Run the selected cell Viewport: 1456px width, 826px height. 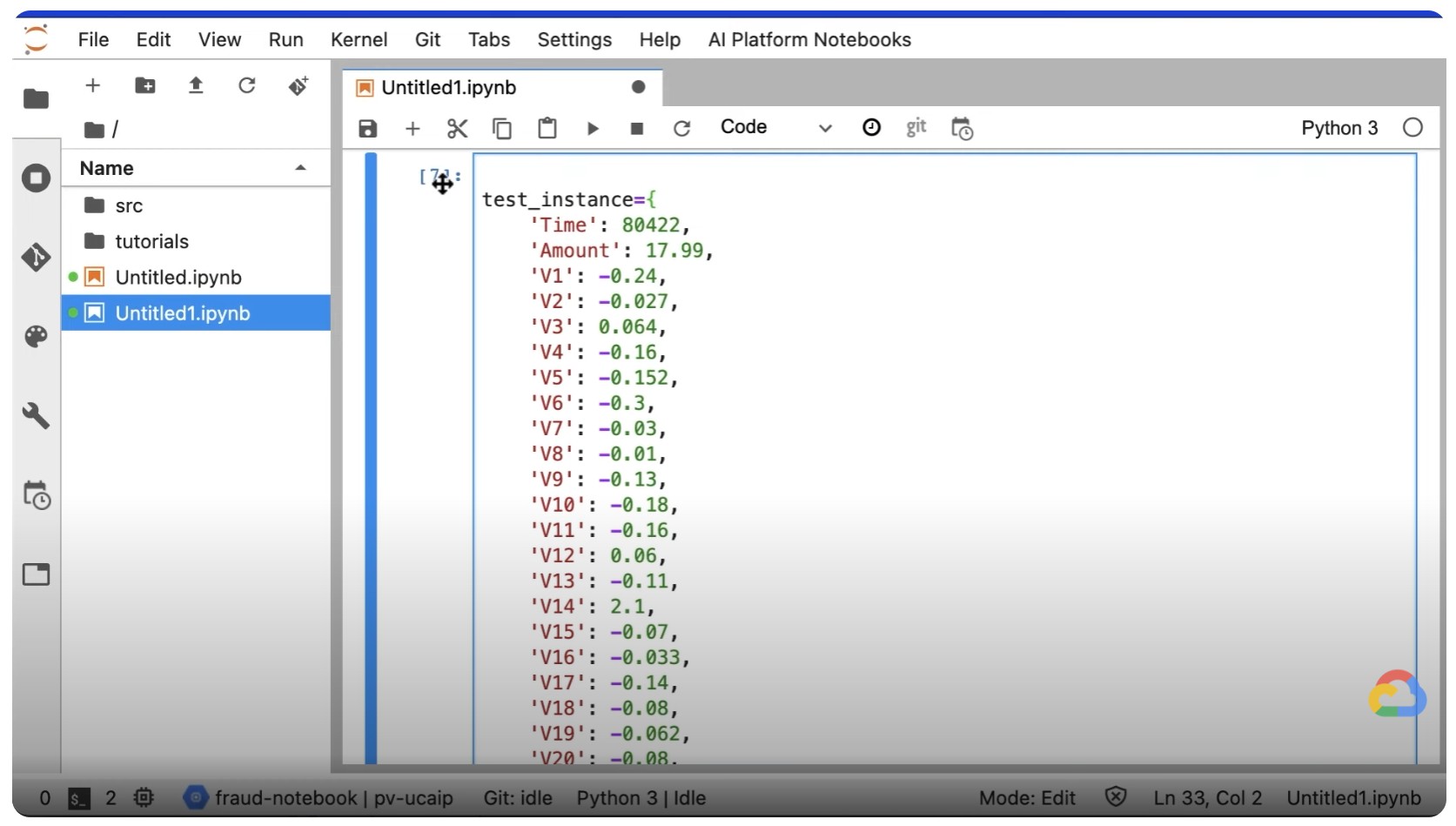pos(593,129)
